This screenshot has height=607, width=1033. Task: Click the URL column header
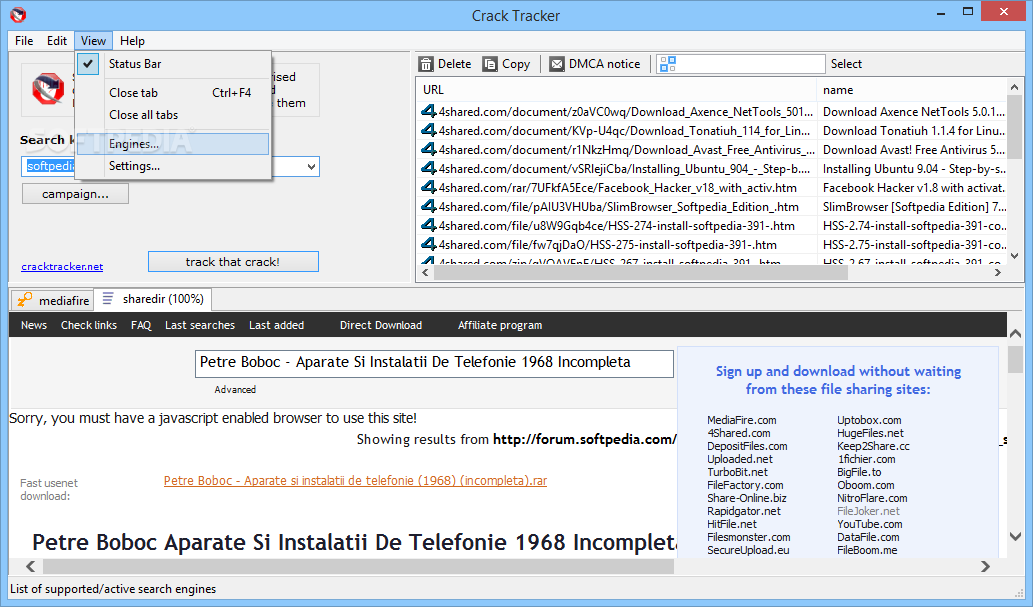pos(616,90)
